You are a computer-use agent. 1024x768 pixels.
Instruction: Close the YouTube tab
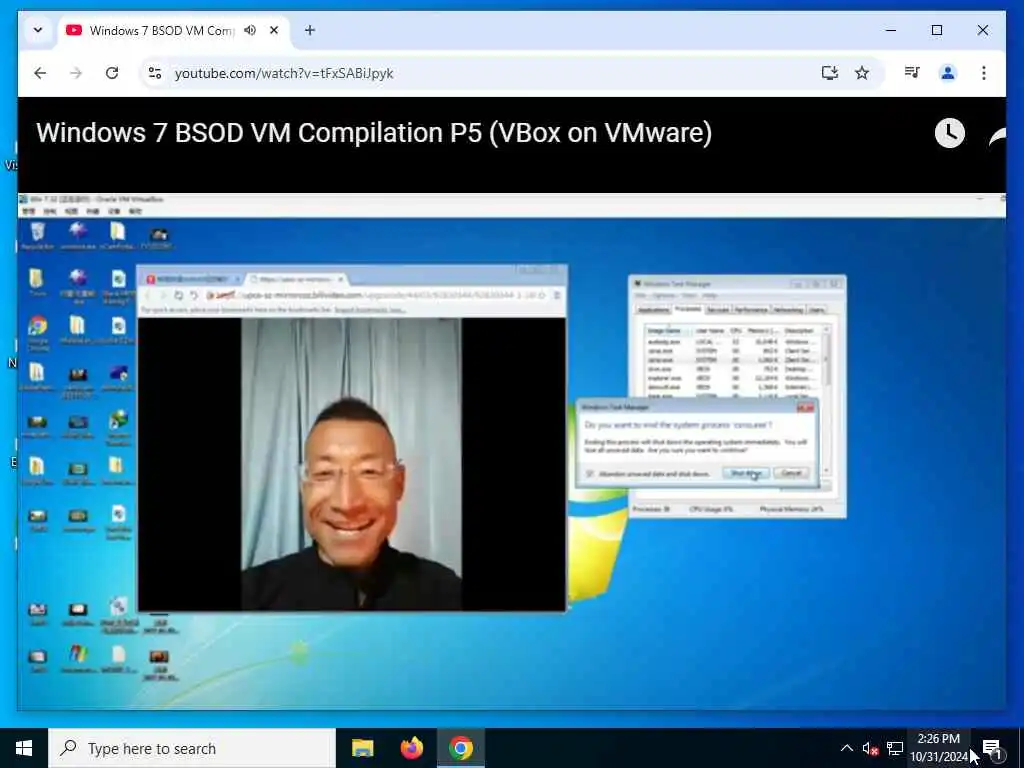pos(274,30)
